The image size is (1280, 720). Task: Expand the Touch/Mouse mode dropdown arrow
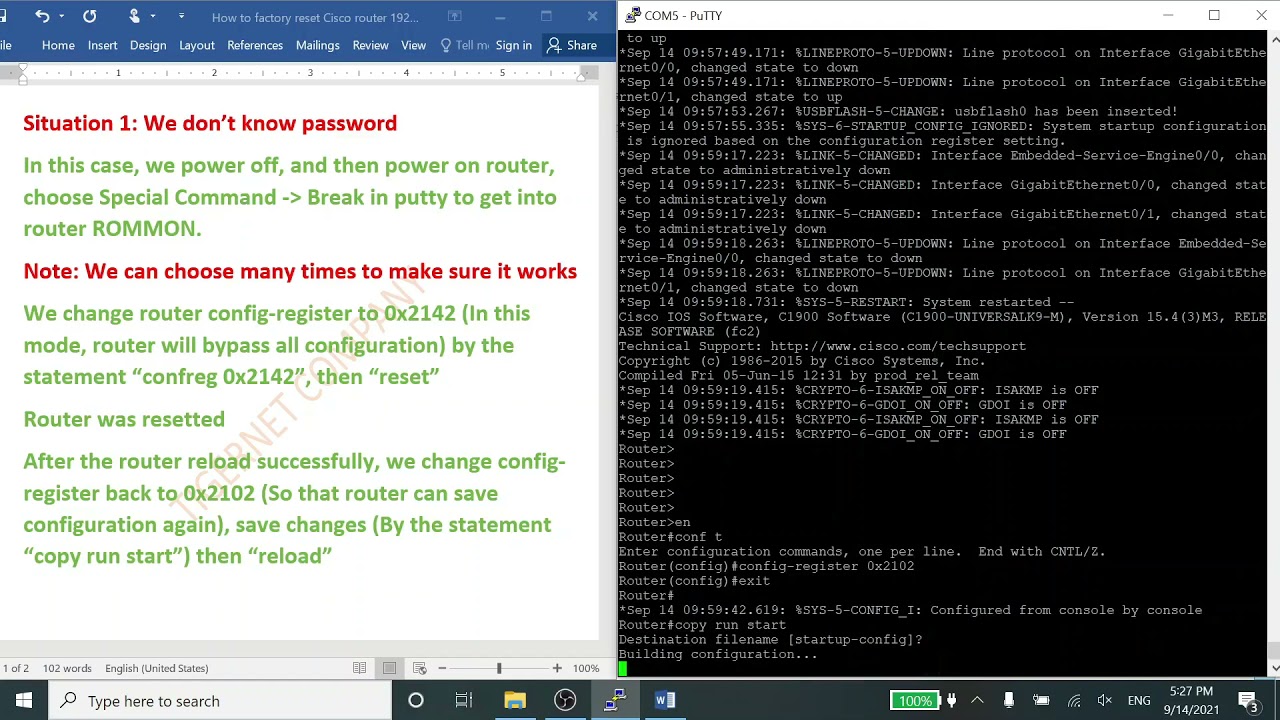(x=153, y=16)
